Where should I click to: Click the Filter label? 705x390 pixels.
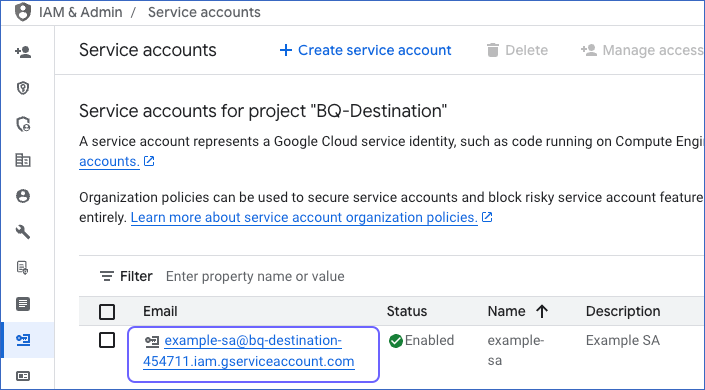[x=136, y=276]
